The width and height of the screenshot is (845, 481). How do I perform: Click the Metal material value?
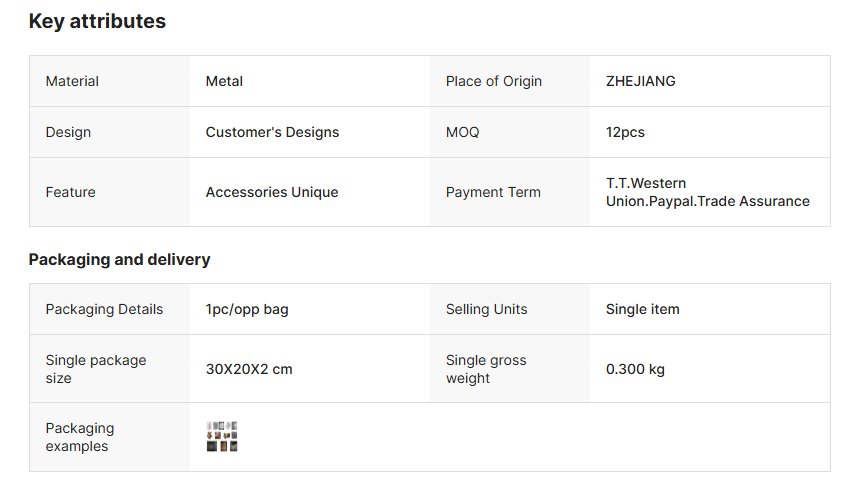pos(224,81)
